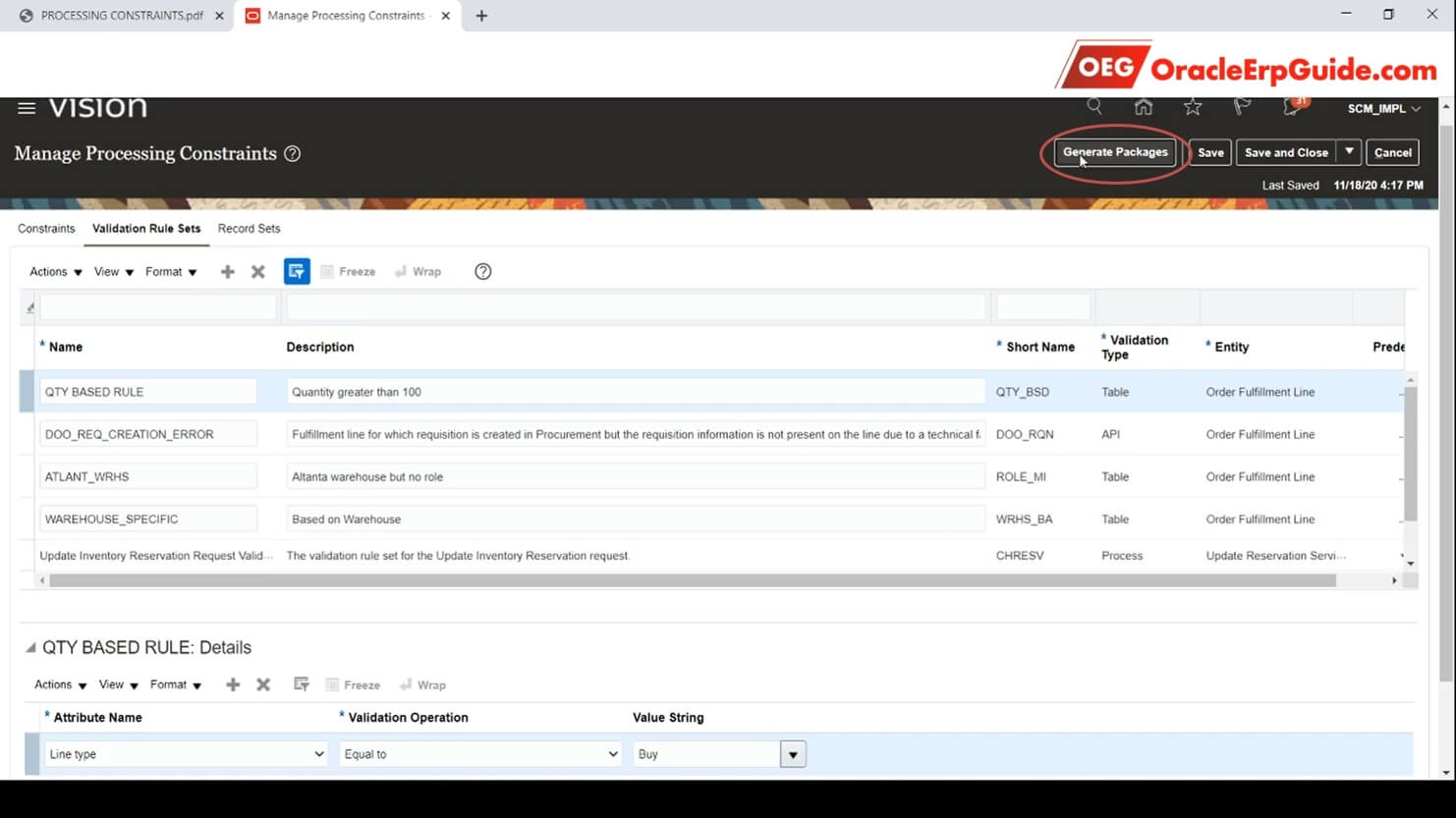This screenshot has width=1456, height=818.
Task: Select the Validation Rule Sets tab
Action: [x=146, y=229]
